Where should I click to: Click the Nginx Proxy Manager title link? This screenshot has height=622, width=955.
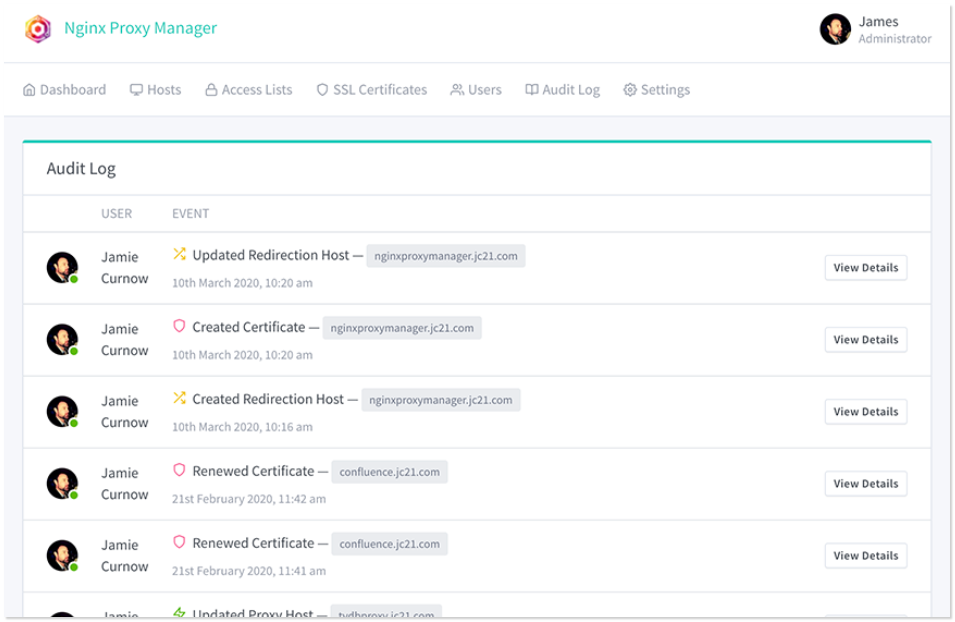pyautogui.click(x=140, y=28)
